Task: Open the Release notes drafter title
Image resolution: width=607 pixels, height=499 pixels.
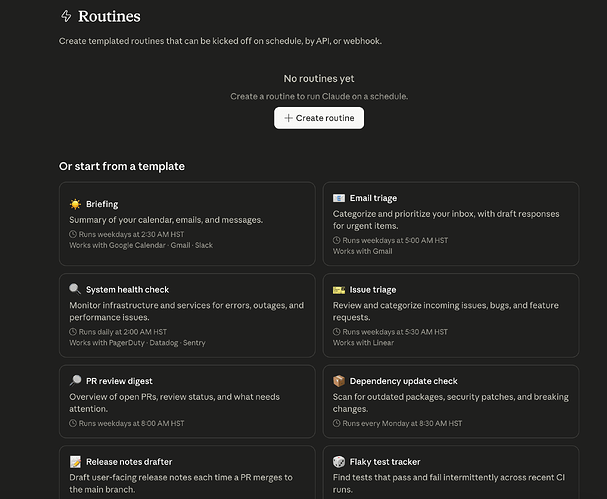Action: (x=129, y=462)
